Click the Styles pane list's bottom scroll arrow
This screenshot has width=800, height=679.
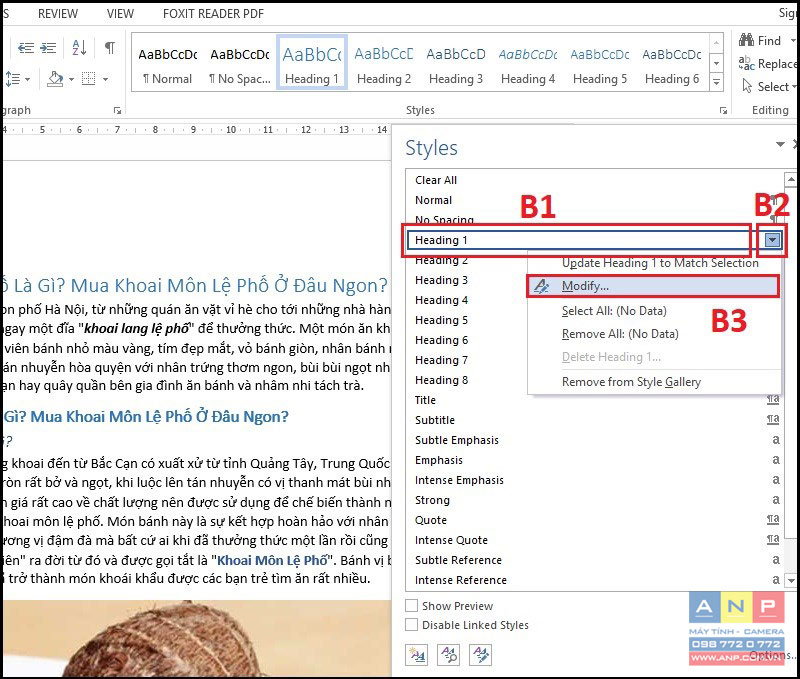(790, 580)
